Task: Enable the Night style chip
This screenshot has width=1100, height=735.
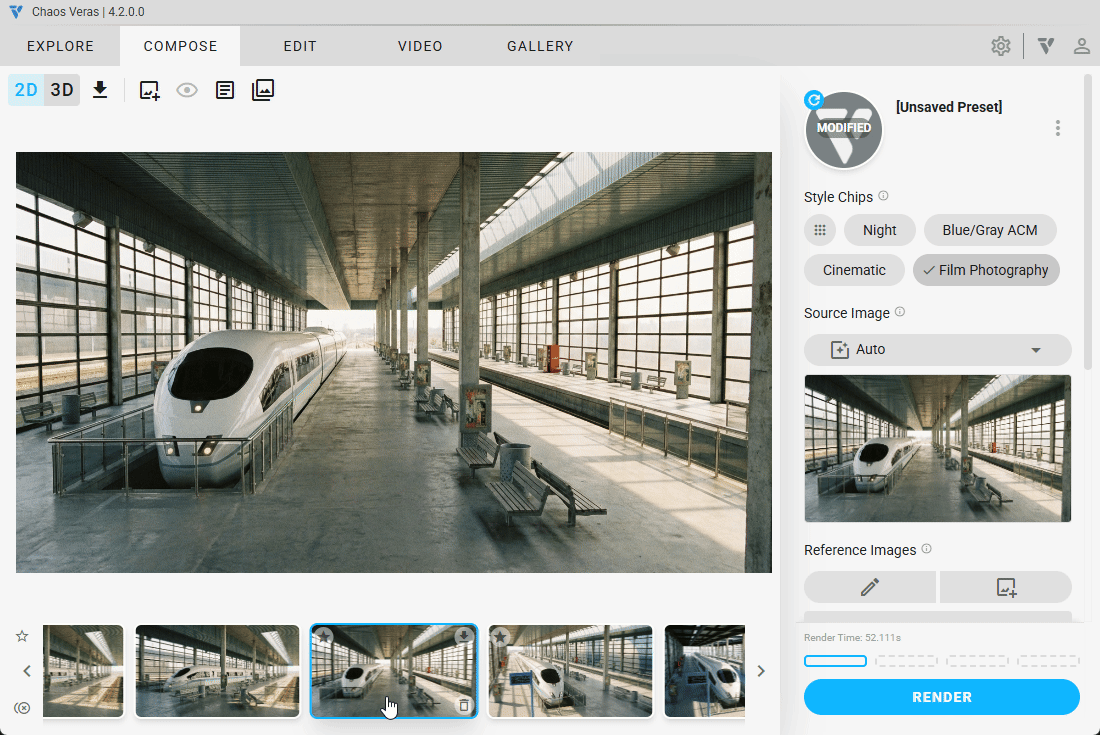Action: (x=879, y=230)
